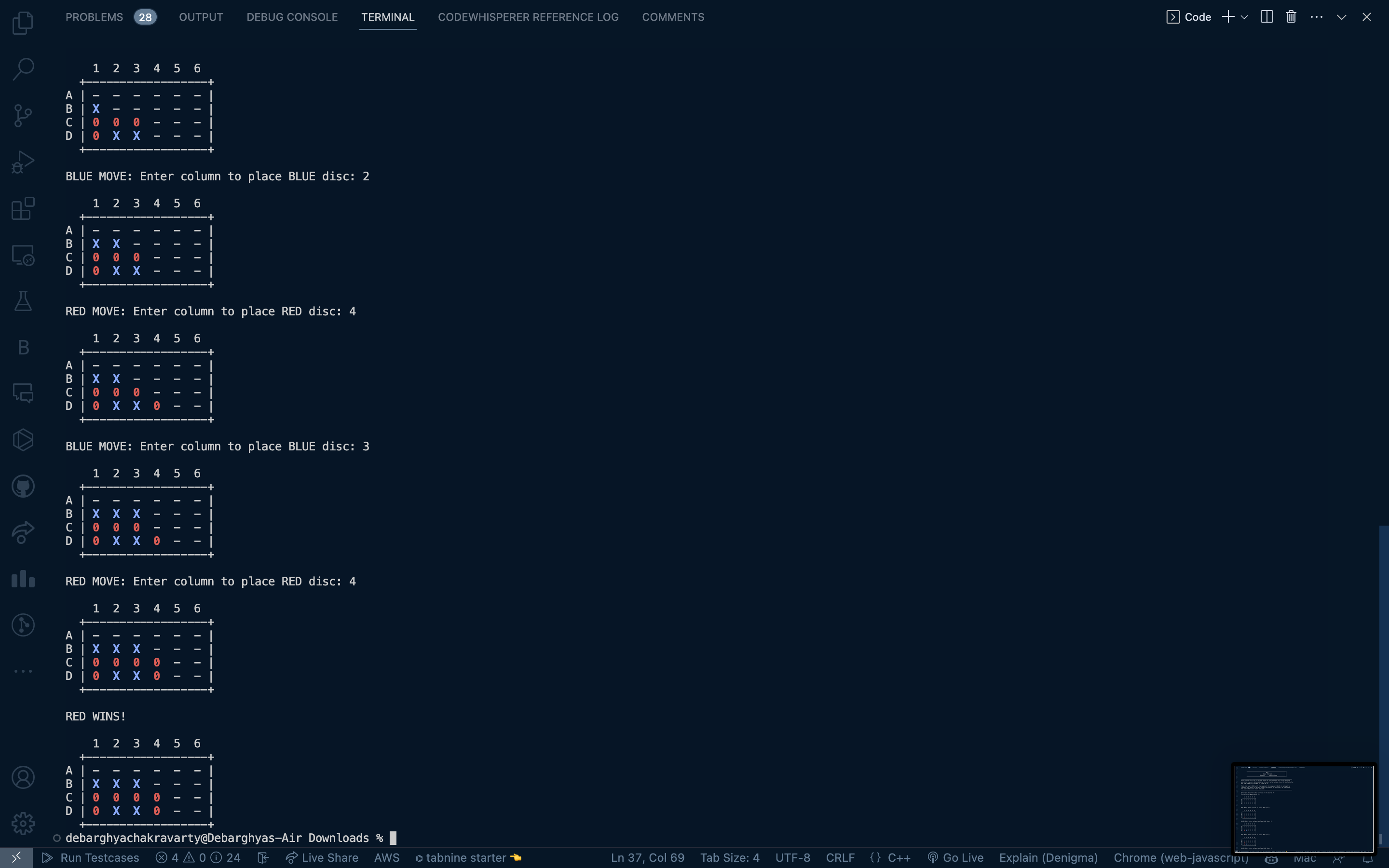Open the Extensions view

(23, 208)
